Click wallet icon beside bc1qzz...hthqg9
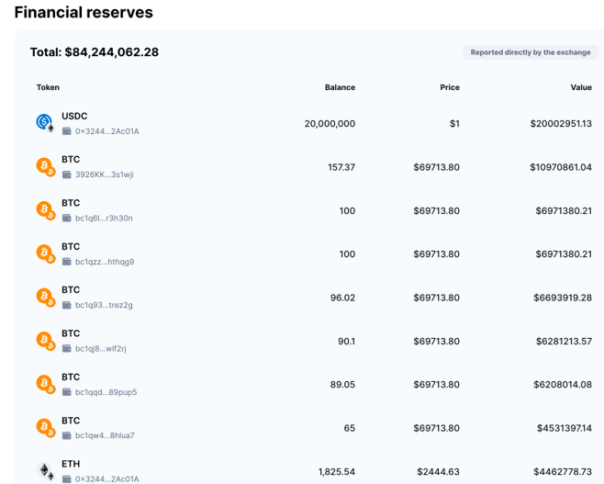Screen dimensions: 604x484 [x=67, y=262]
